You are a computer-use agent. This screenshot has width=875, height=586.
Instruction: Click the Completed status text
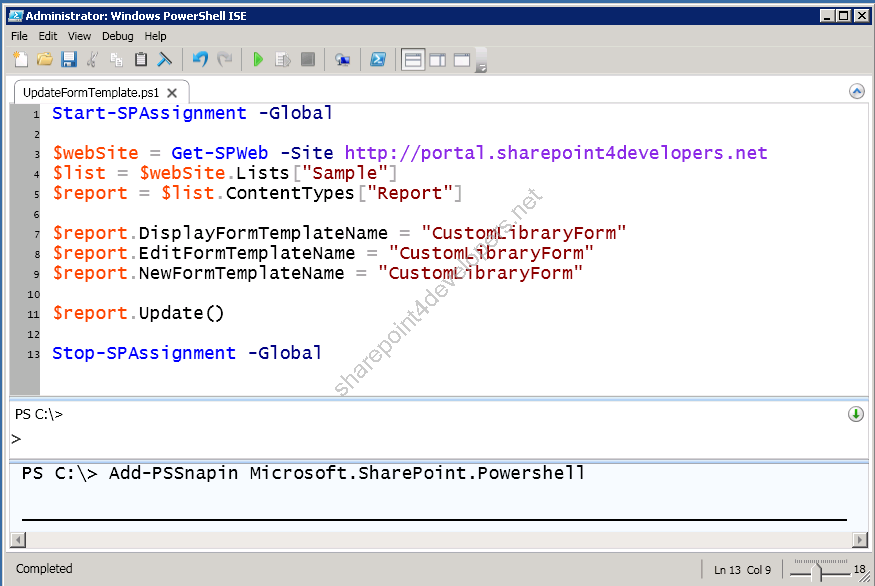pyautogui.click(x=44, y=569)
